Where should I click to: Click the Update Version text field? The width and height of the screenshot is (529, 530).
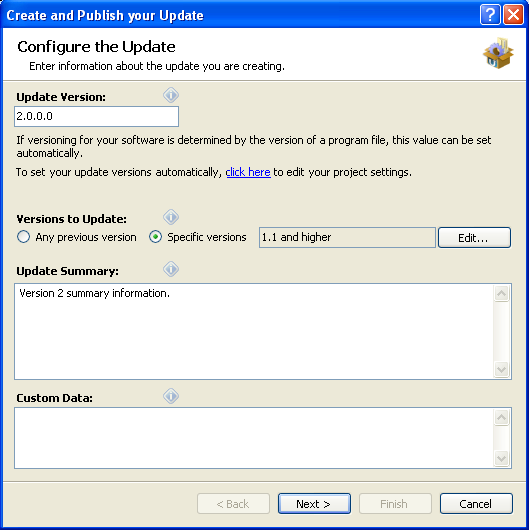point(96,117)
